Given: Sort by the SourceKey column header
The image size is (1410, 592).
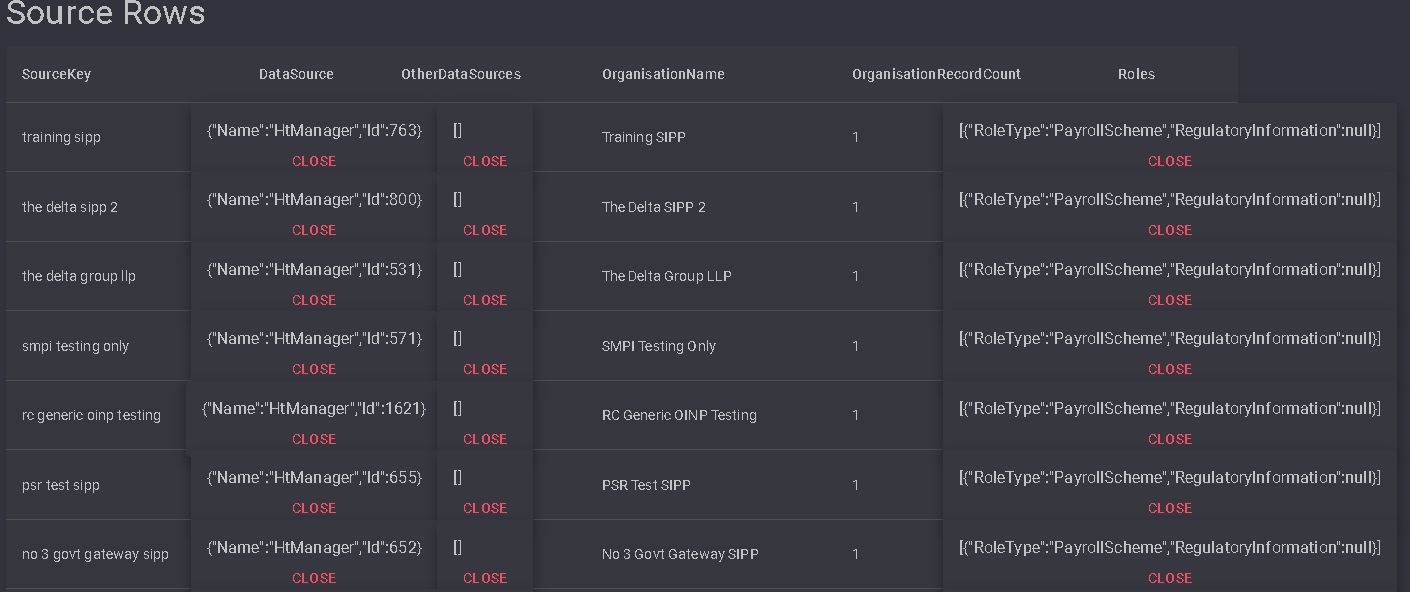Looking at the screenshot, I should point(56,74).
